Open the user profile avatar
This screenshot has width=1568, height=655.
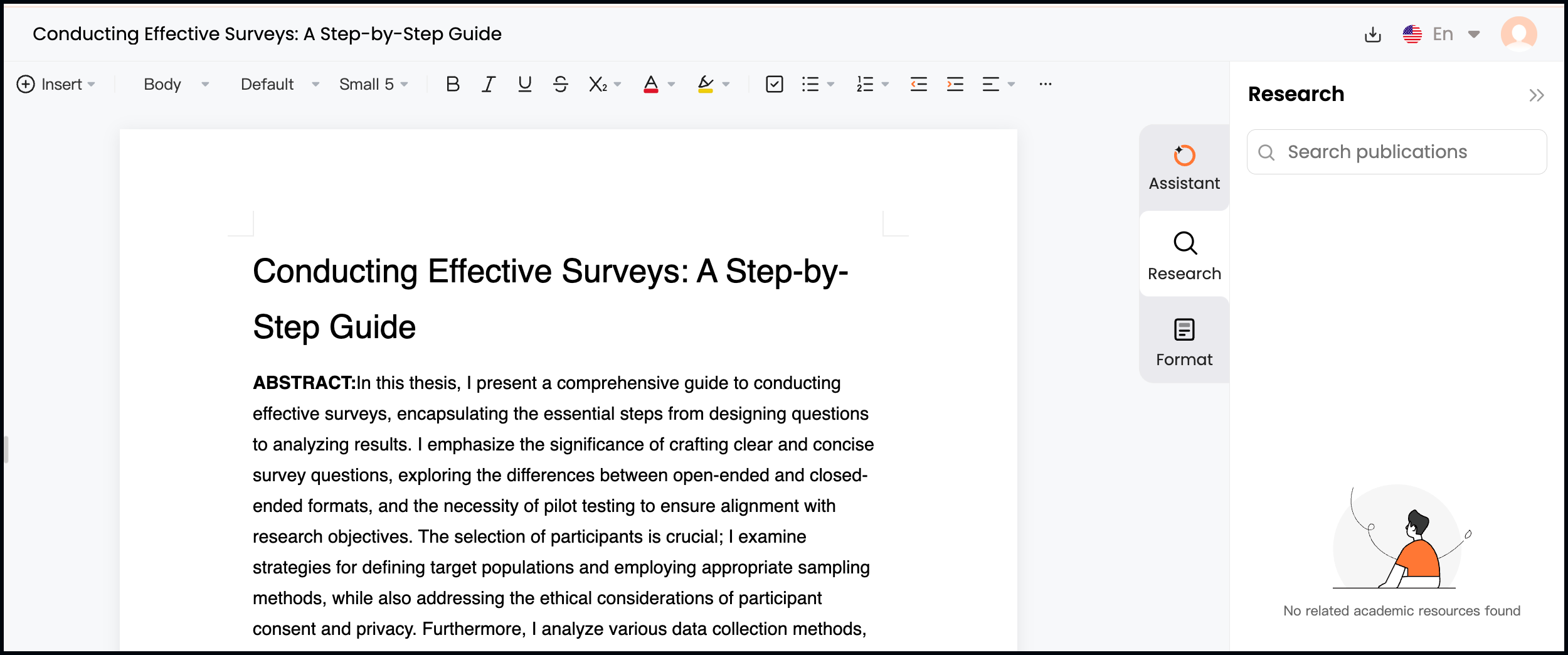click(1518, 34)
